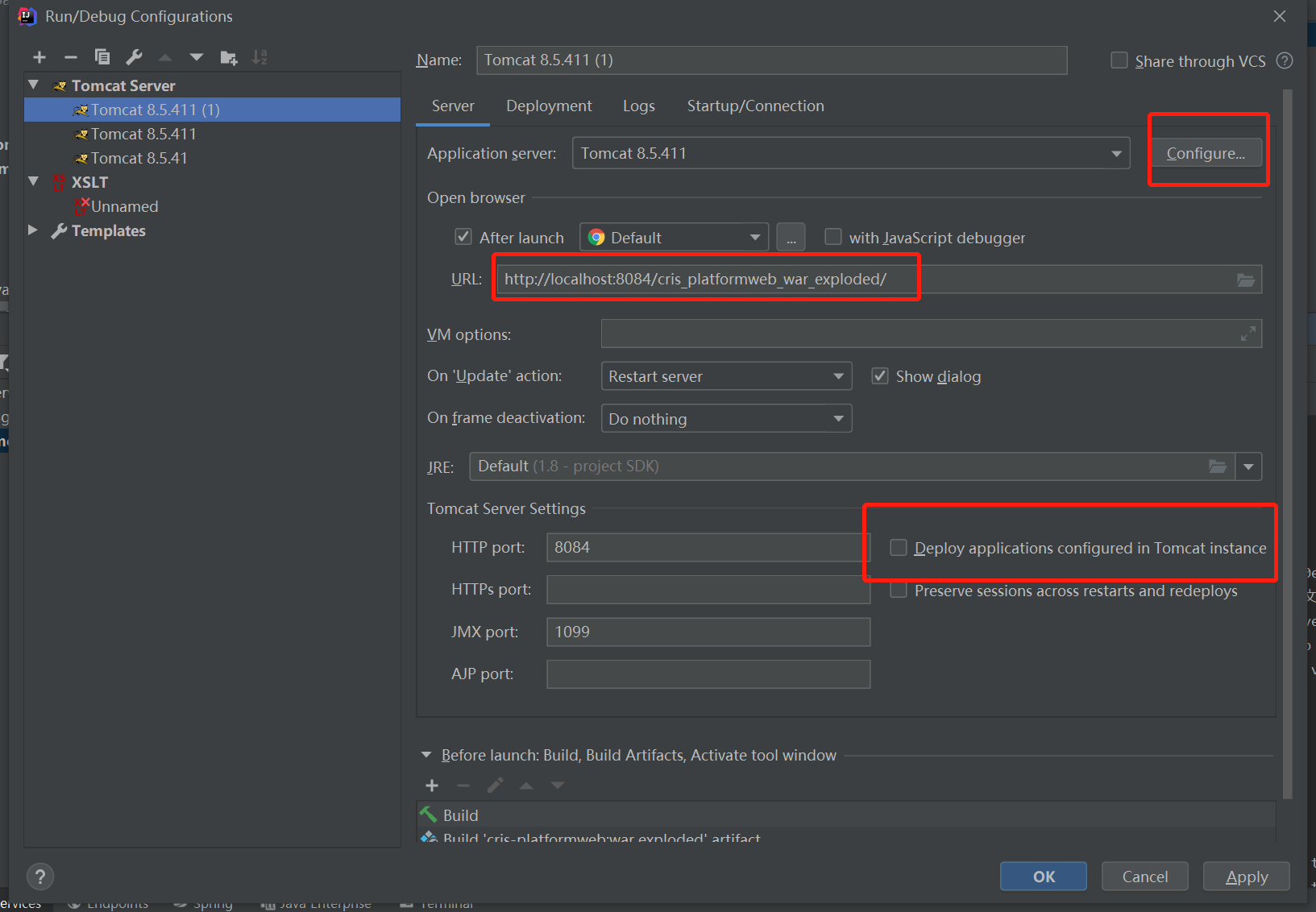Move configuration down in left toolbar
Image resolution: width=1316 pixels, height=912 pixels.
coord(197,57)
